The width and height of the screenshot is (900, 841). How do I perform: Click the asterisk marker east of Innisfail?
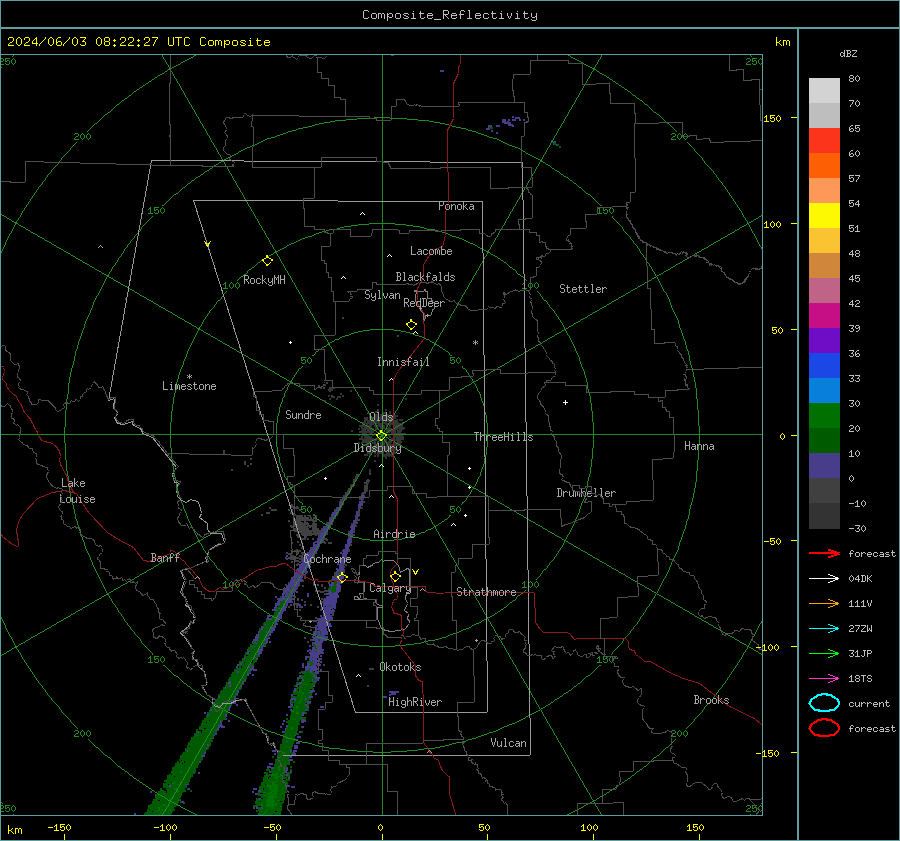click(x=475, y=343)
